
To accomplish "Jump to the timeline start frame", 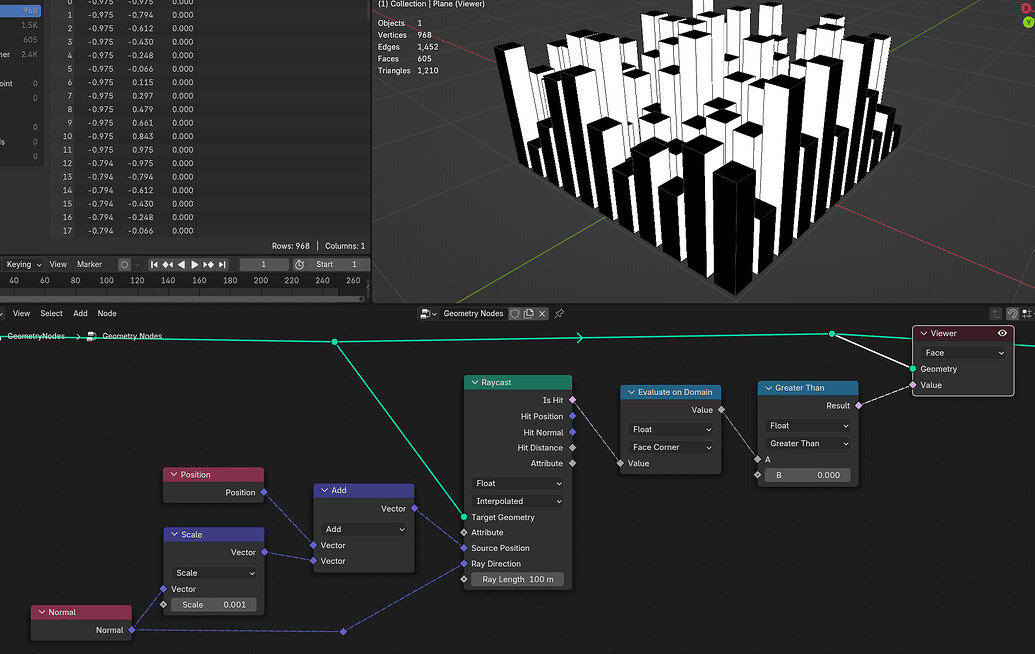I will click(x=154, y=265).
